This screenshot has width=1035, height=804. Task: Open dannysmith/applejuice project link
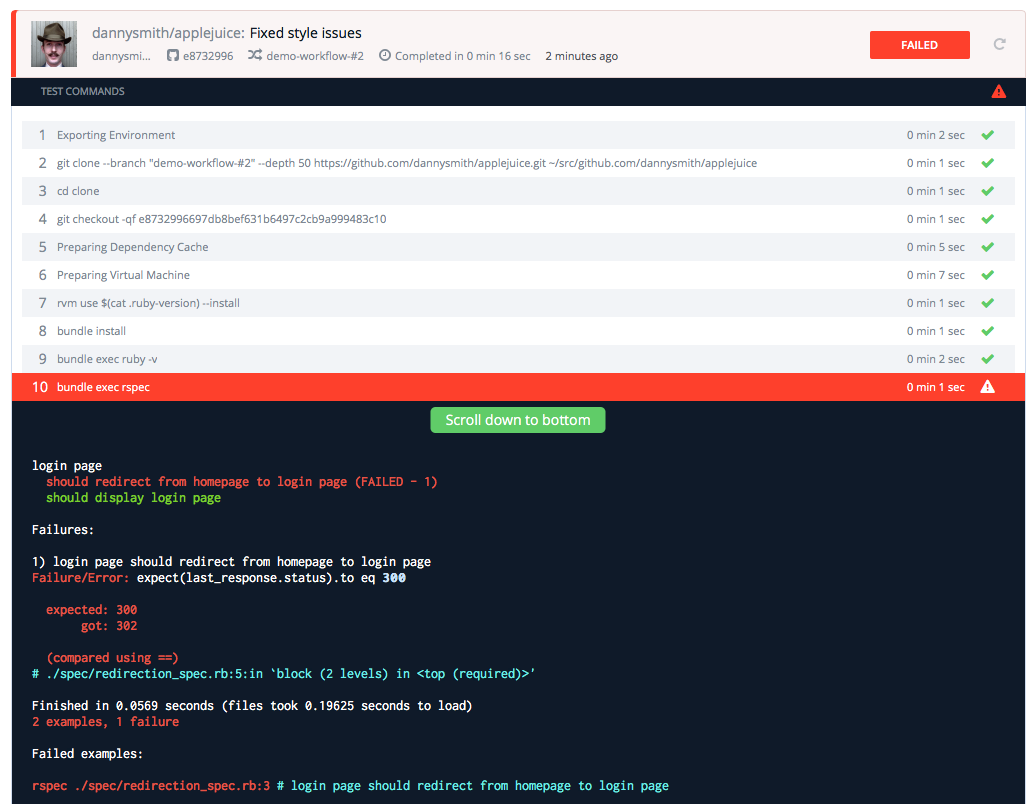[x=168, y=33]
